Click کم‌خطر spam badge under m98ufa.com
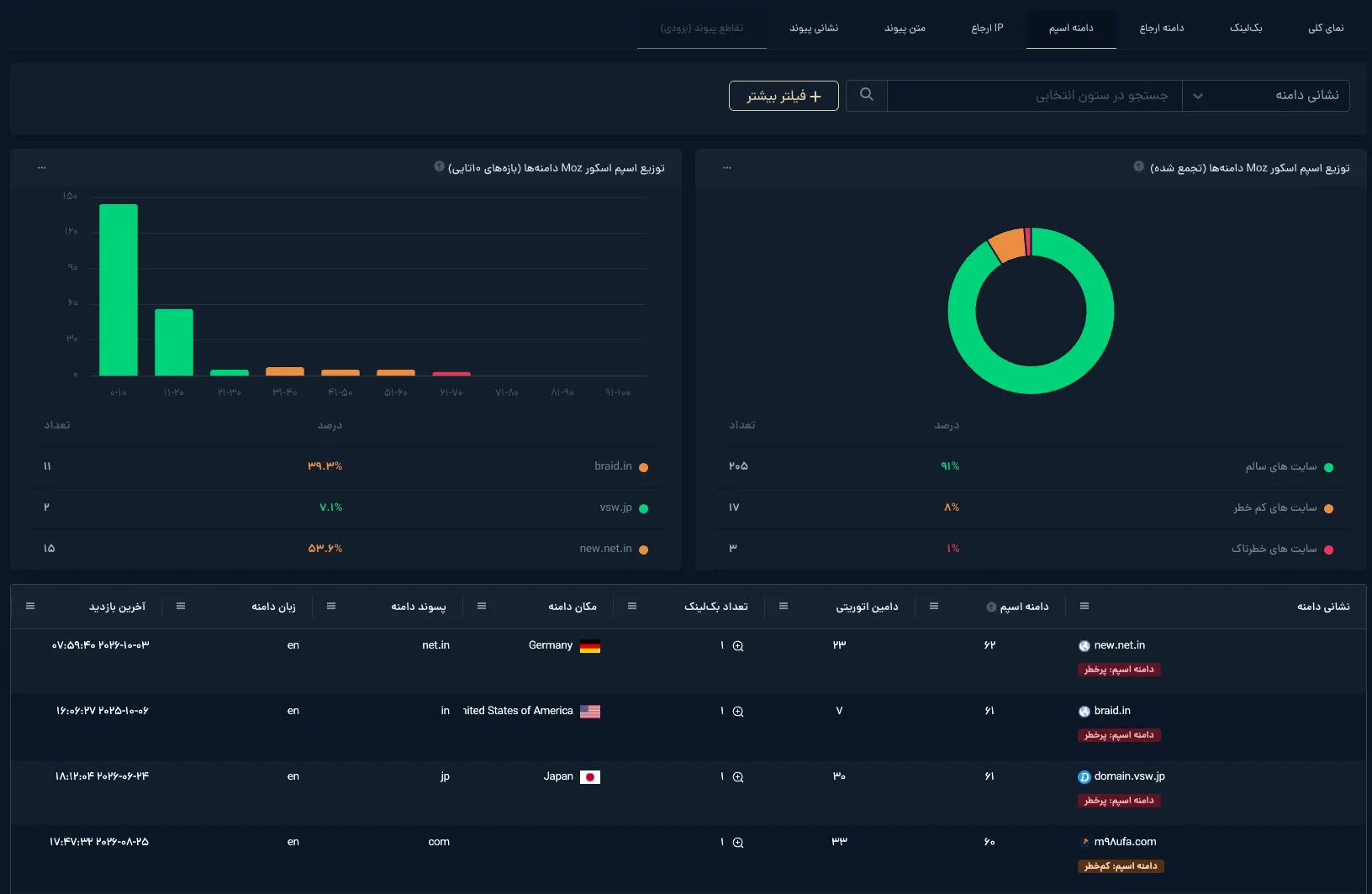 (1121, 866)
